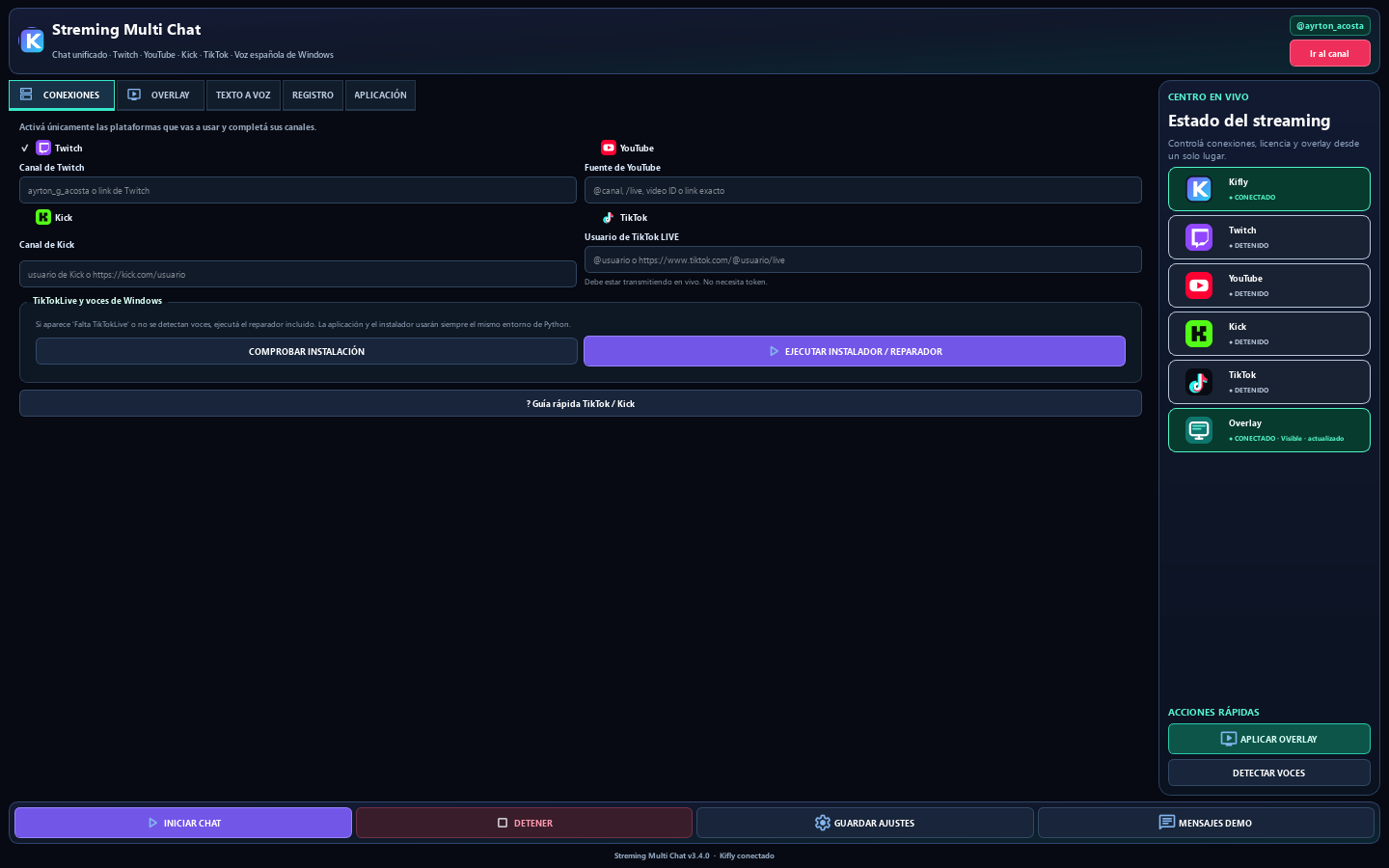Click the message icon on Mensajes Demo

(1166, 823)
